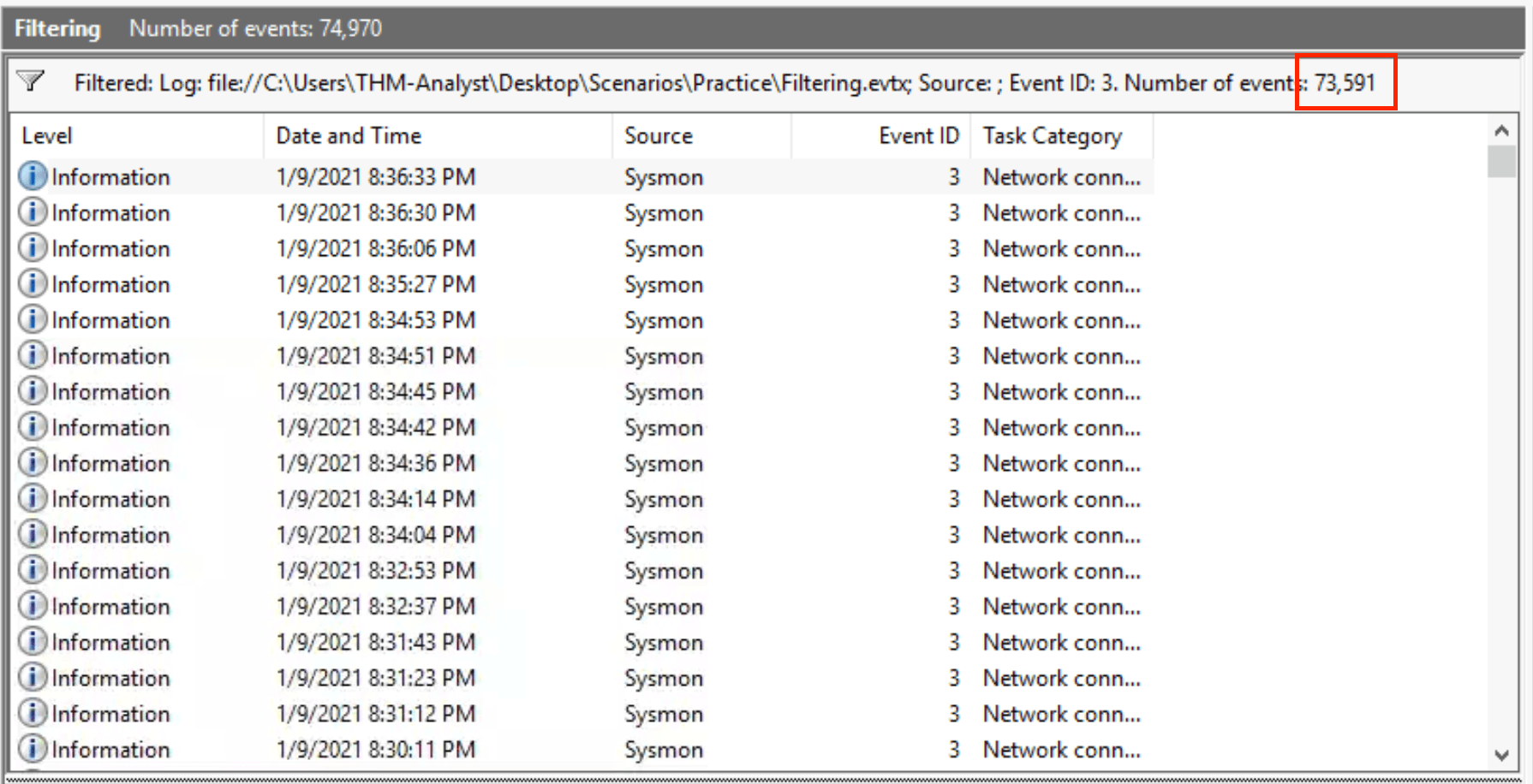1533x784 pixels.
Task: Click Sysmon source in 8:35:27 PM row
Action: 664,285
